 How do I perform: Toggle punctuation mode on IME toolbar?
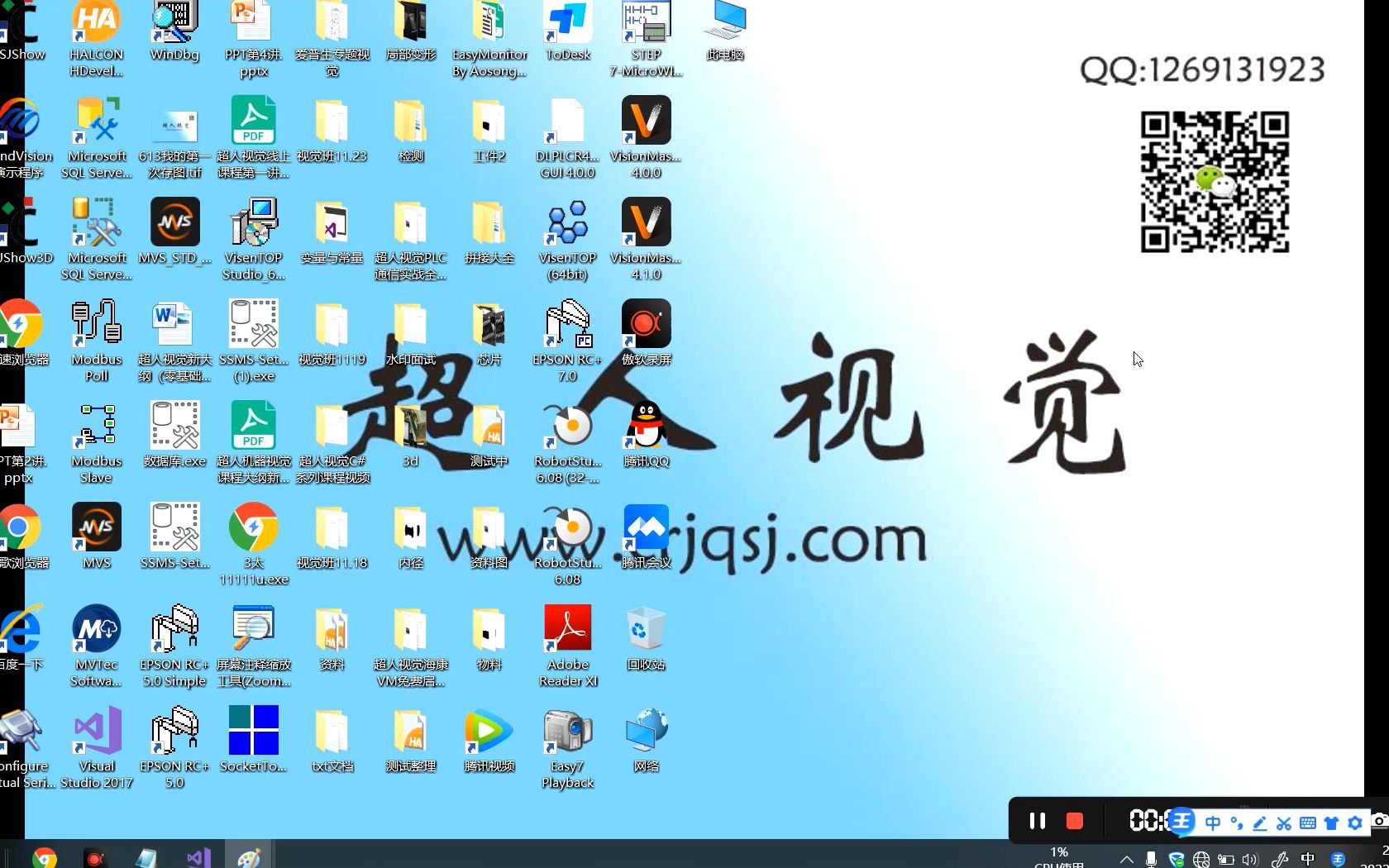click(x=1237, y=823)
